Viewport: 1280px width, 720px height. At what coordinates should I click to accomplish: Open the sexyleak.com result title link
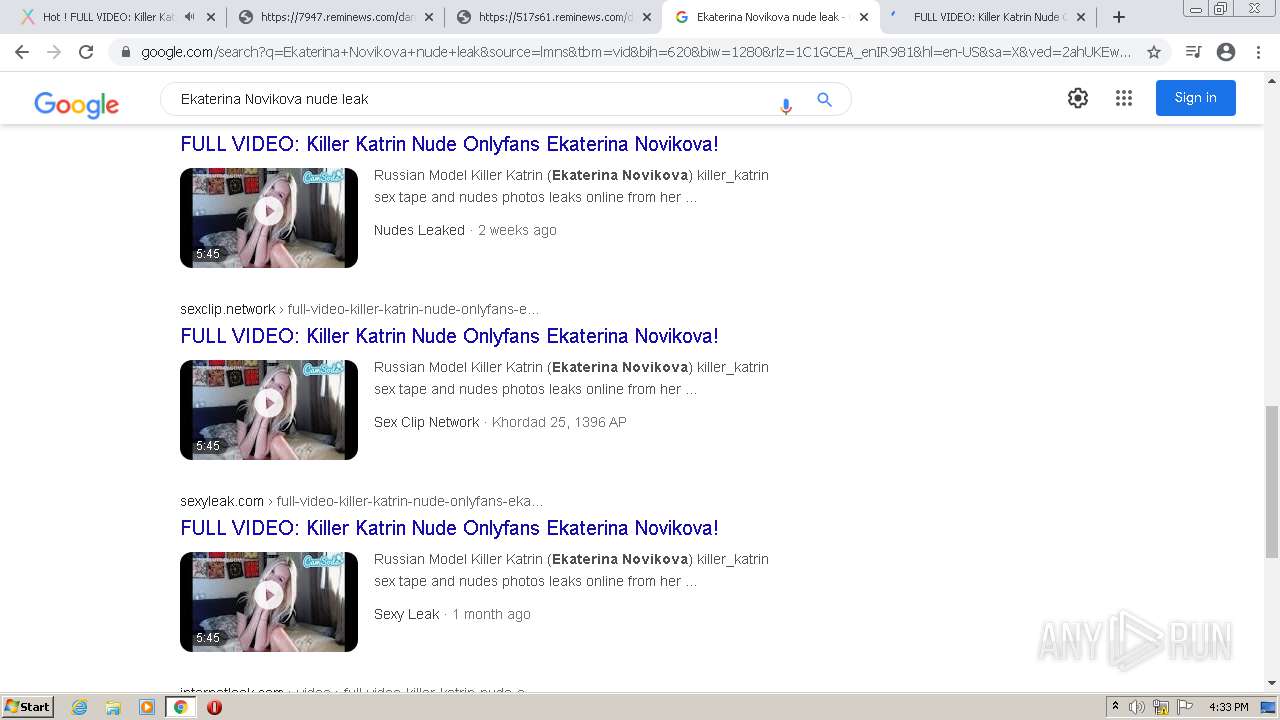449,528
